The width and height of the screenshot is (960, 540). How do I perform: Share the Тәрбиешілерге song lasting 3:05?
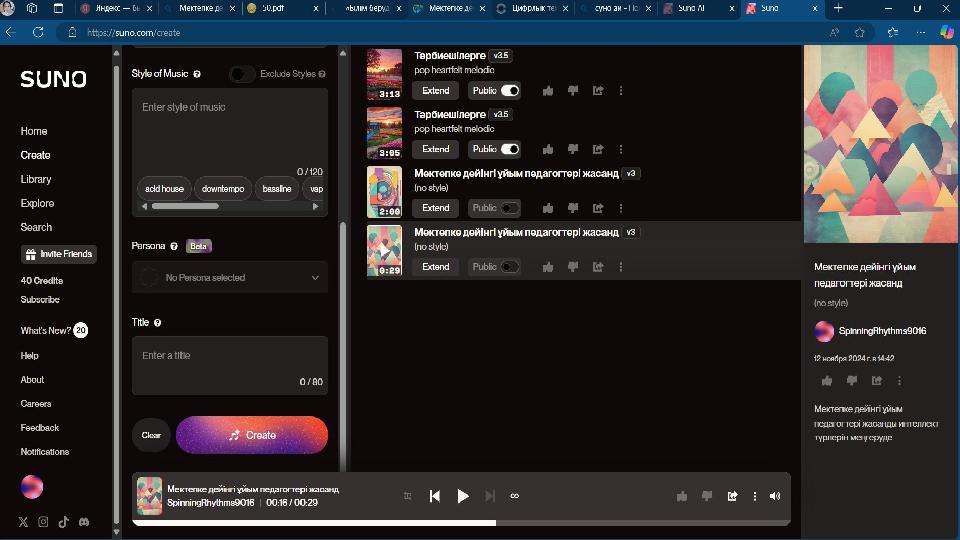598,149
